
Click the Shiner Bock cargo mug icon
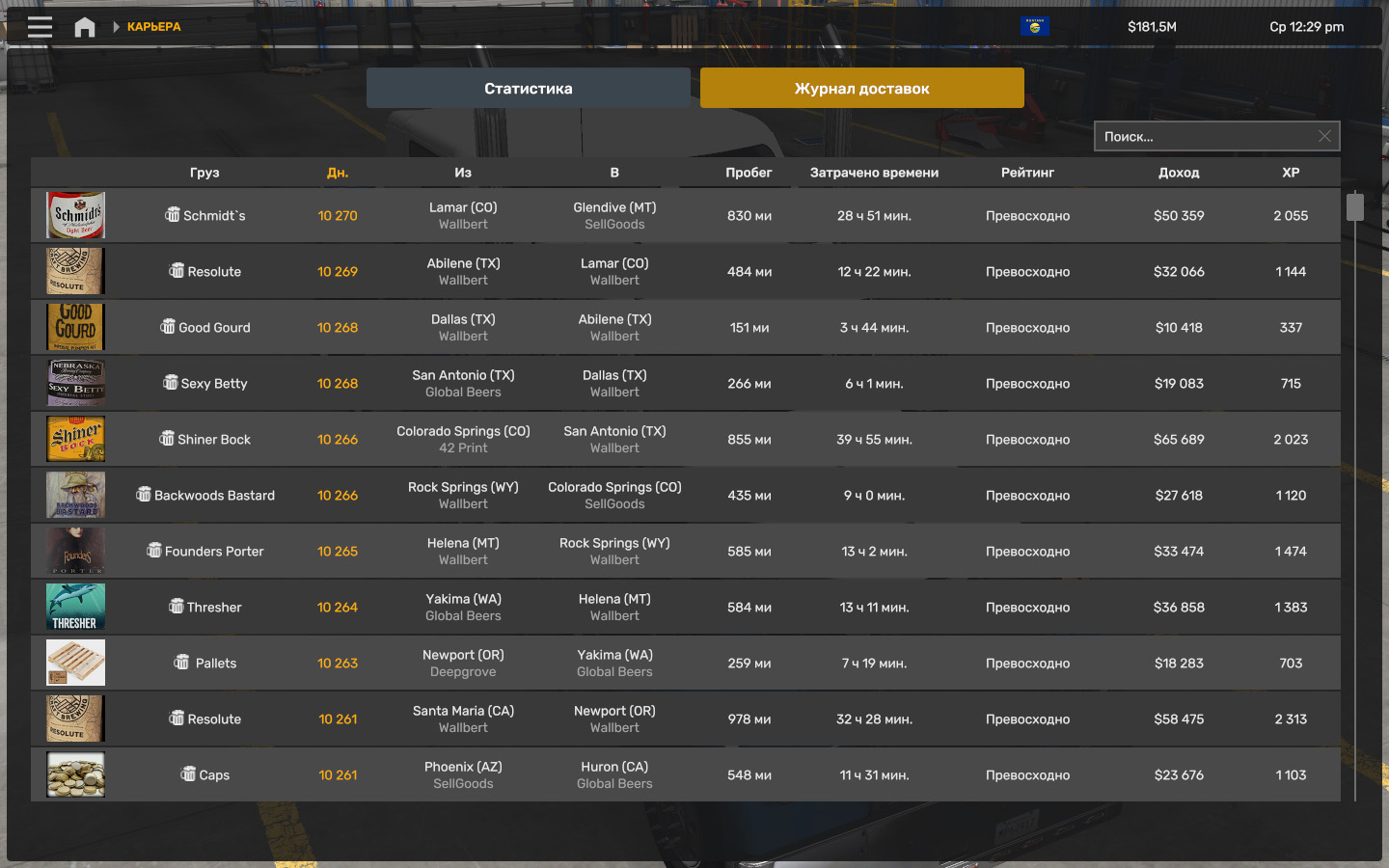pyautogui.click(x=167, y=439)
